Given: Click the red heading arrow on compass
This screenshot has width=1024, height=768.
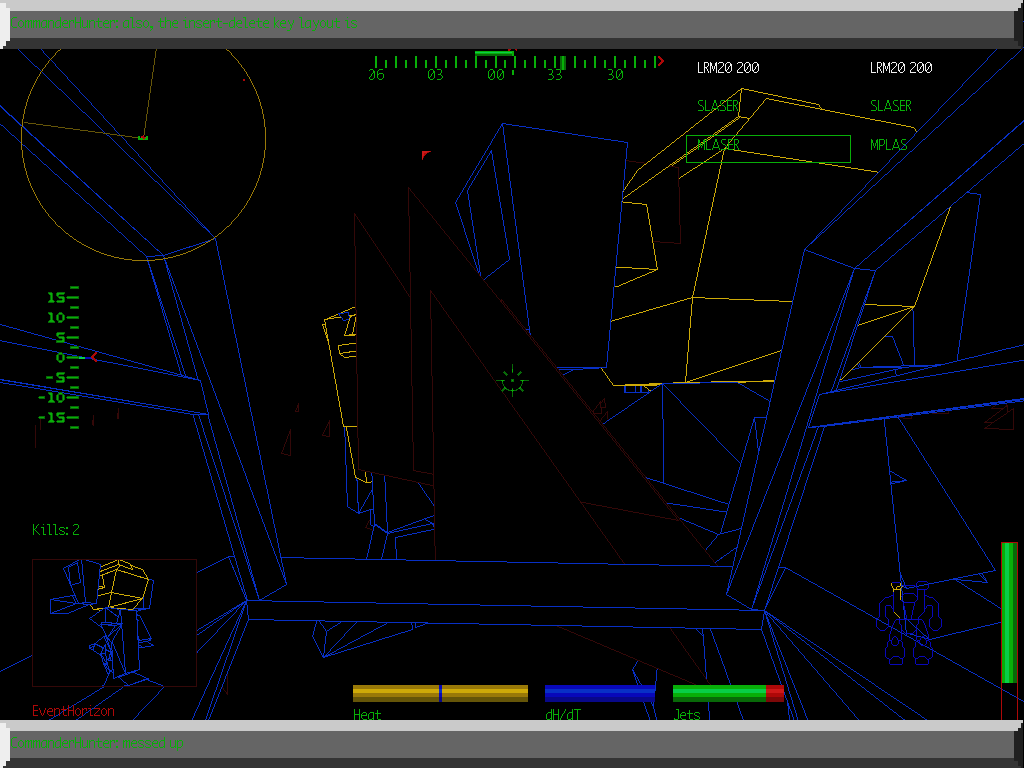Looking at the screenshot, I should tap(660, 62).
